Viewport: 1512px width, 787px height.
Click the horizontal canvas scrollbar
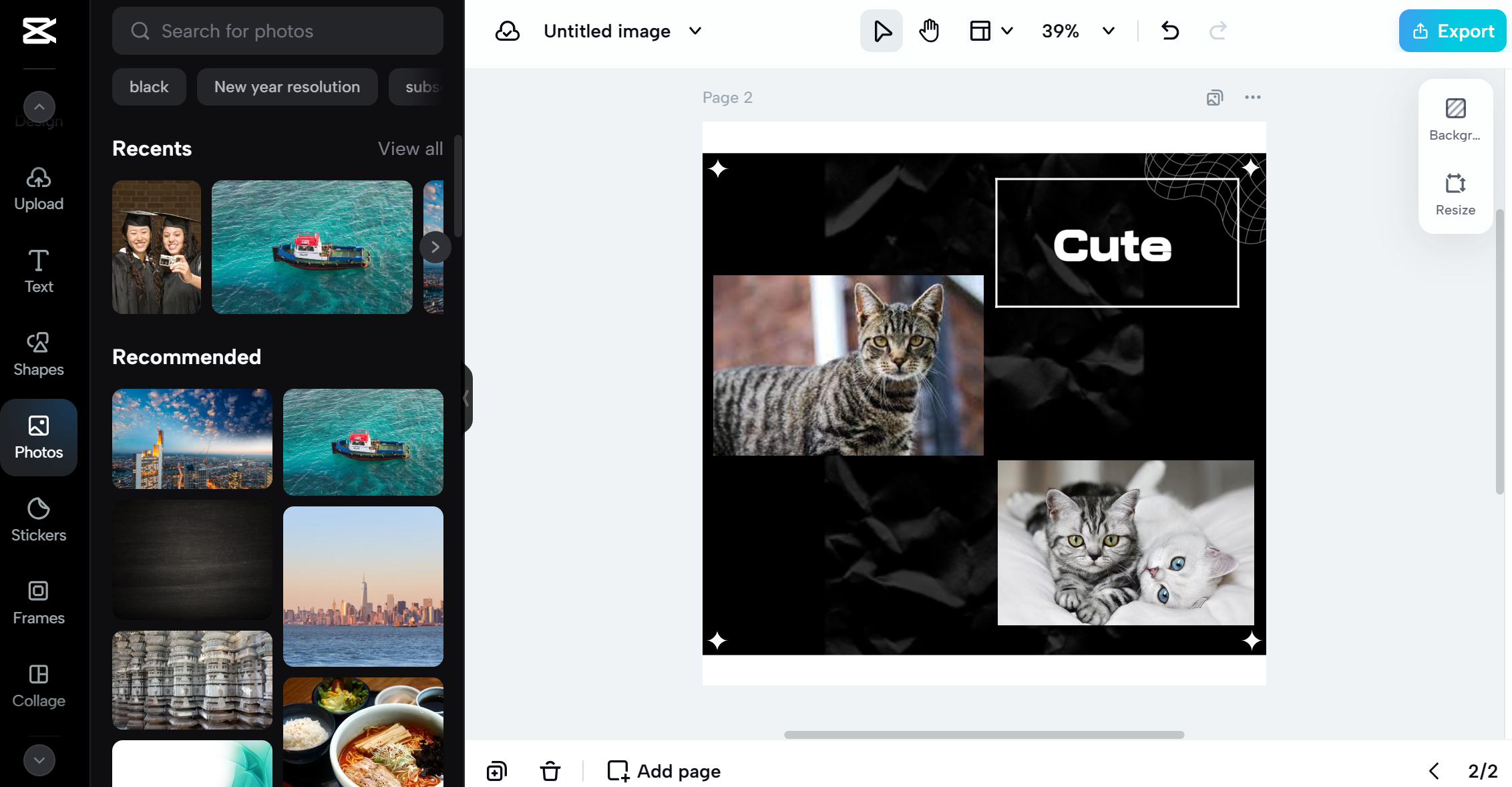(x=983, y=734)
